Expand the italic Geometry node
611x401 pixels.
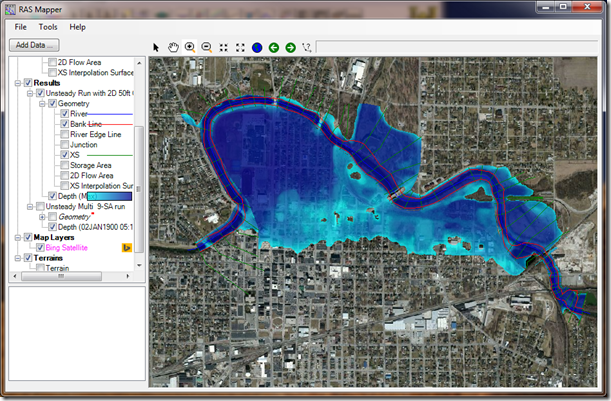pyautogui.click(x=41, y=217)
